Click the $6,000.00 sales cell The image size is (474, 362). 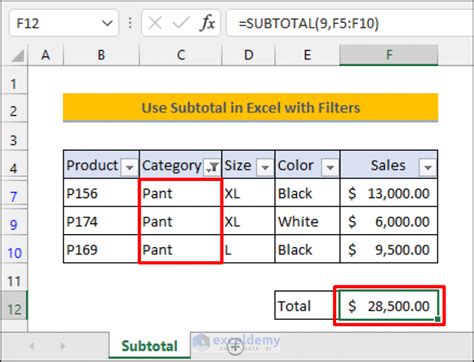pos(389,221)
